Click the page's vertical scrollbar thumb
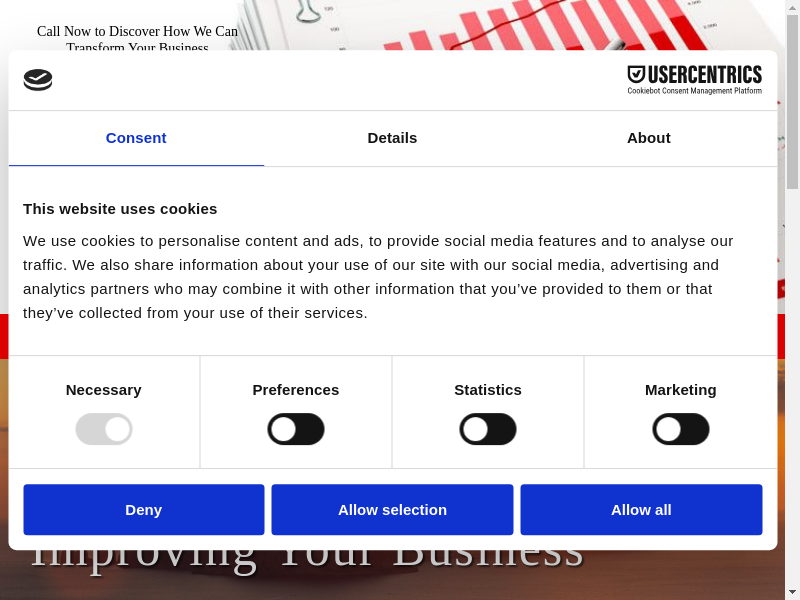 pos(792,100)
